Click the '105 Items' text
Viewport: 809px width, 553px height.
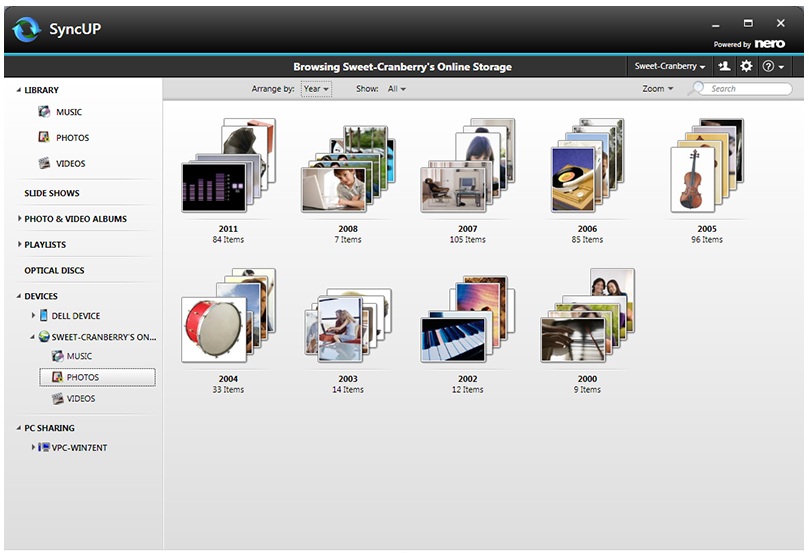[467, 240]
